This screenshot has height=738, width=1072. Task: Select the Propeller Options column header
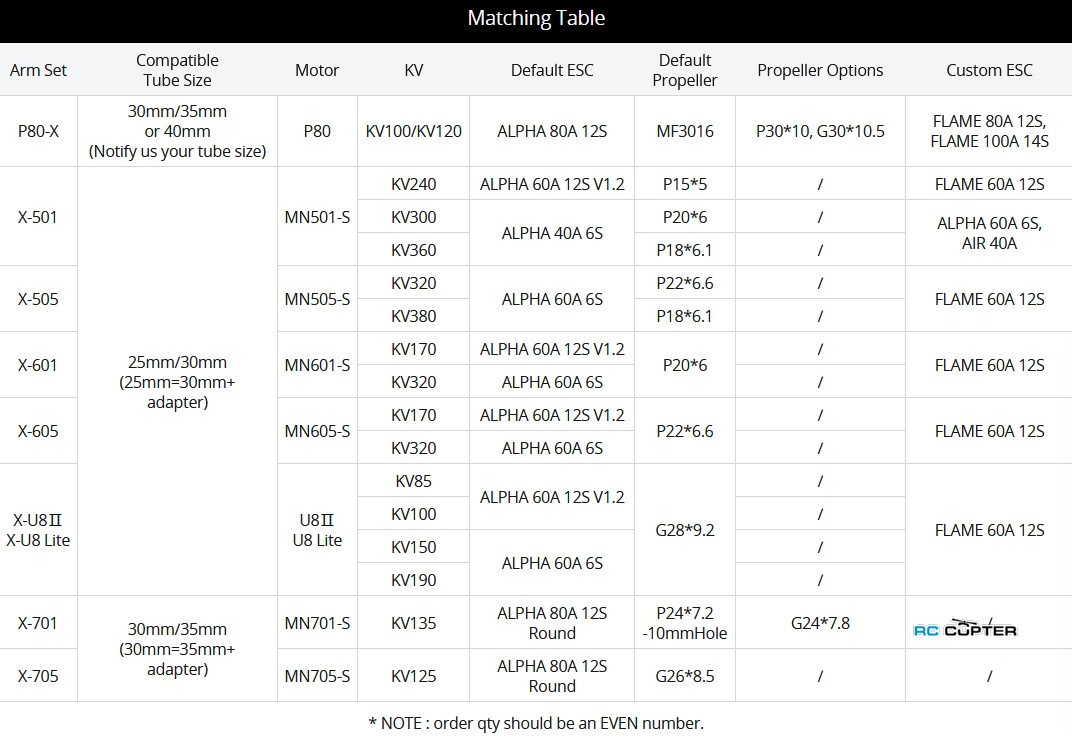pyautogui.click(x=820, y=70)
